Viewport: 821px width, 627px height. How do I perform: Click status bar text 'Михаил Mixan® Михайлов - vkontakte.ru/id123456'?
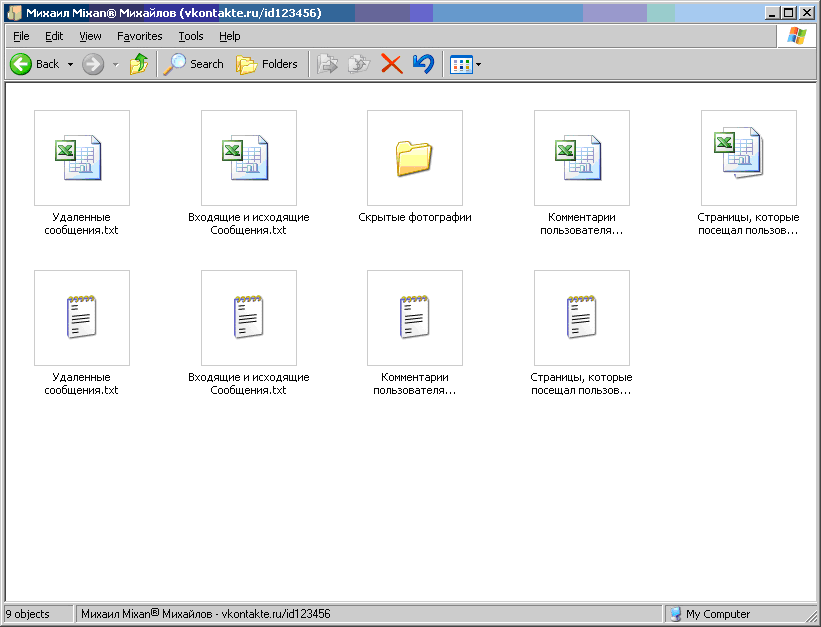pyautogui.click(x=206, y=614)
